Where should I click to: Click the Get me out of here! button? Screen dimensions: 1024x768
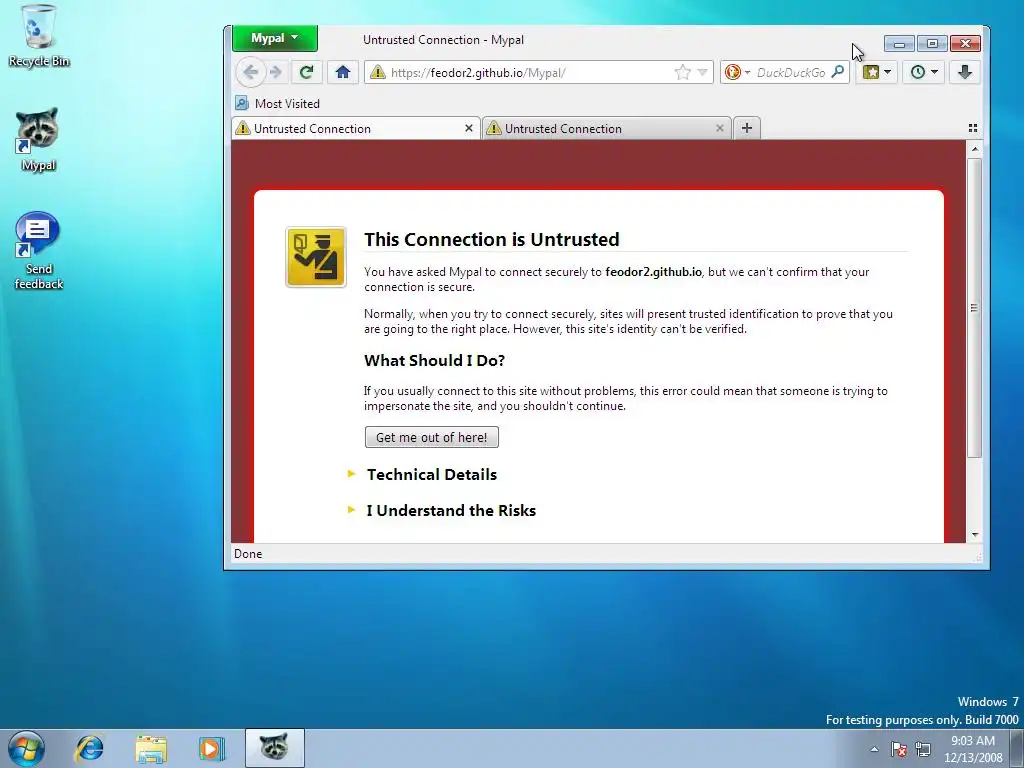coord(432,438)
